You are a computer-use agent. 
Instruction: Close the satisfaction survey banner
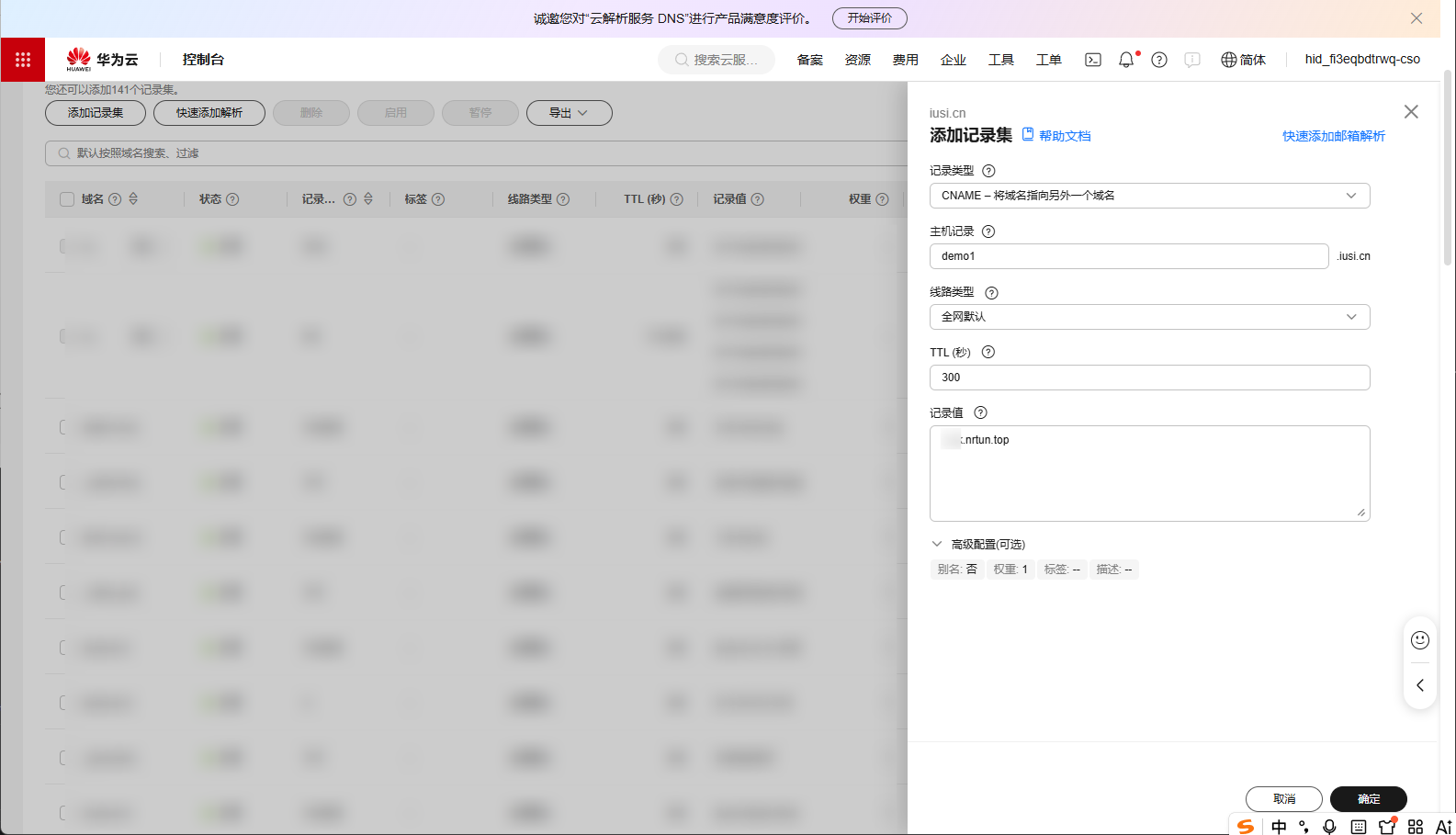click(x=1416, y=18)
